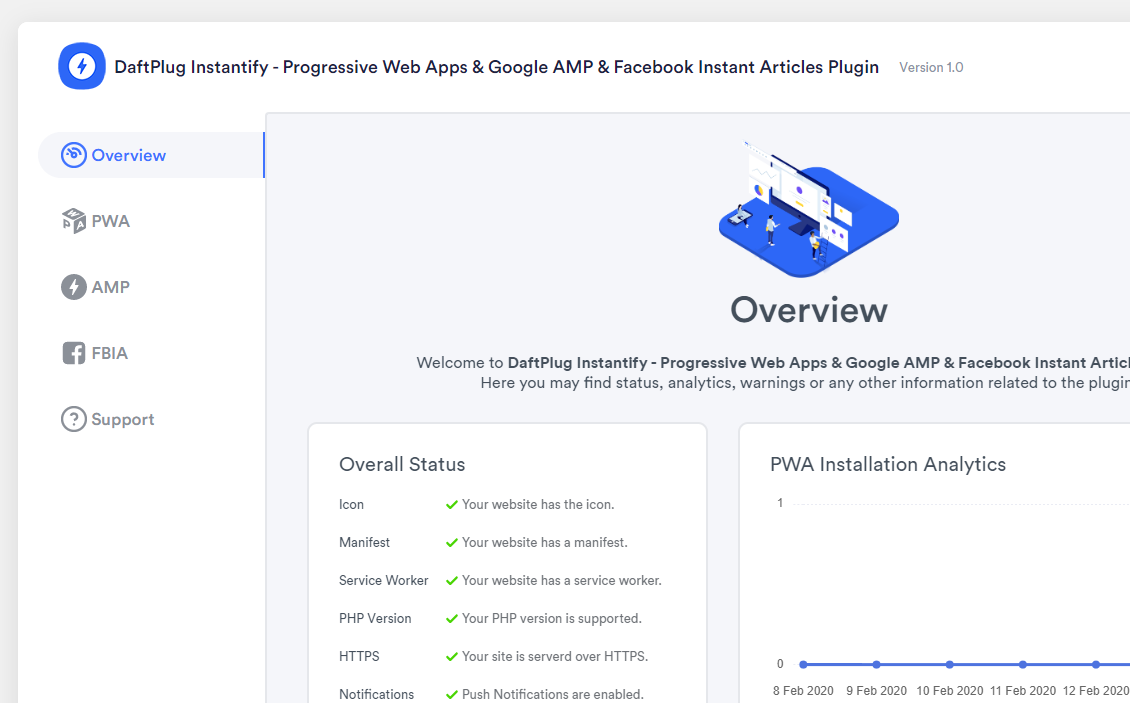Click the chart y-axis value 0
This screenshot has height=703, width=1130.
[x=780, y=663]
